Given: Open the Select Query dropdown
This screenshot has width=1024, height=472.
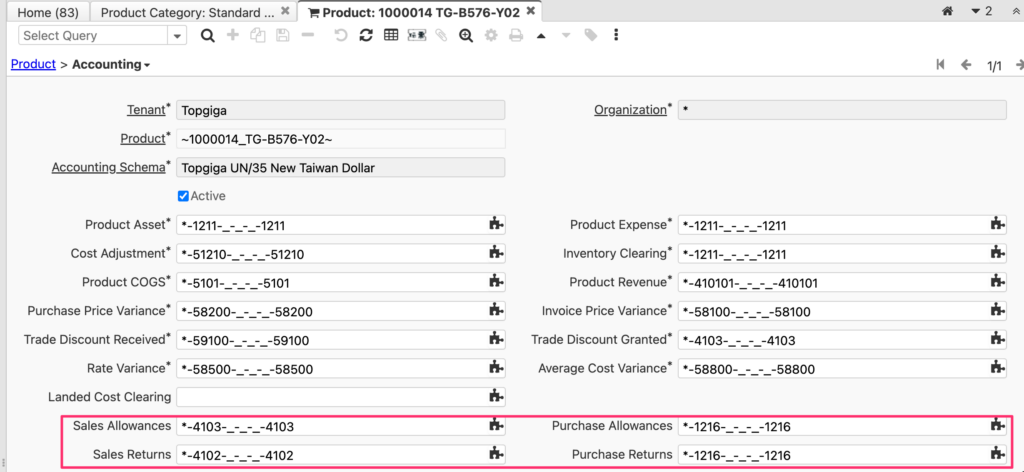Looking at the screenshot, I should [x=177, y=35].
